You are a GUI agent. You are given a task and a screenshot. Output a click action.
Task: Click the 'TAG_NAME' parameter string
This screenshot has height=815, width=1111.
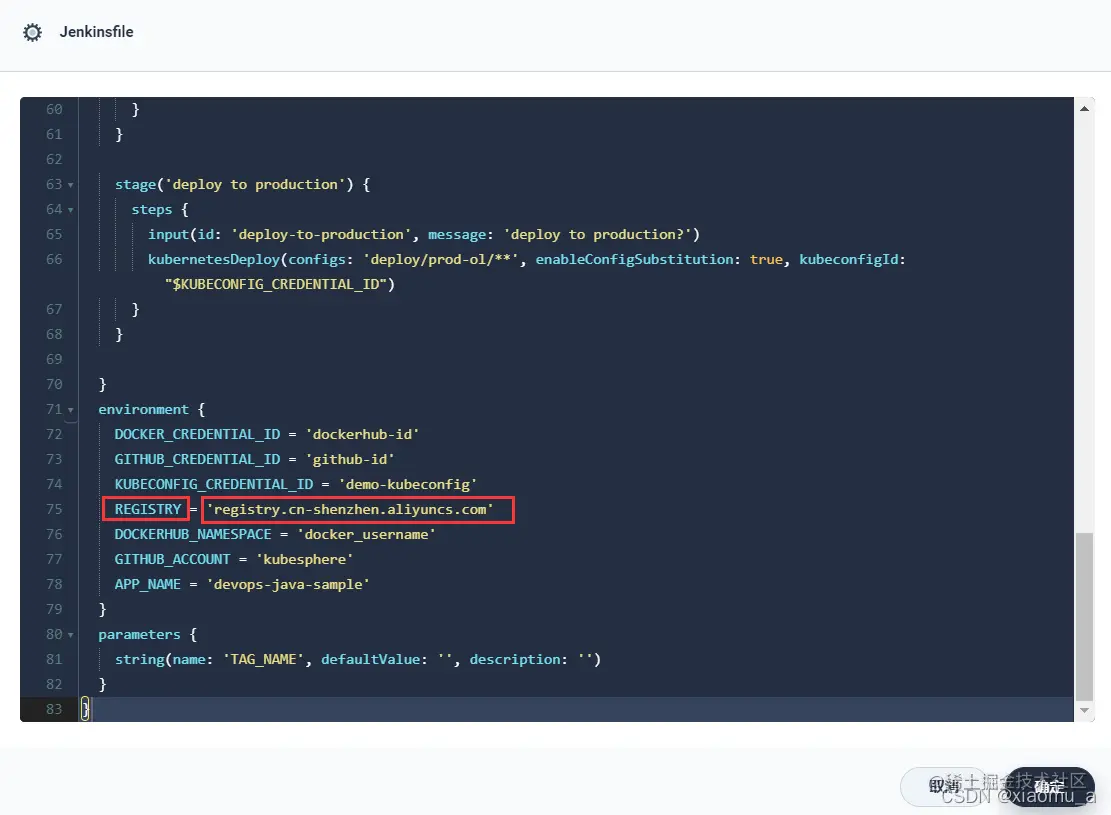[x=264, y=660]
